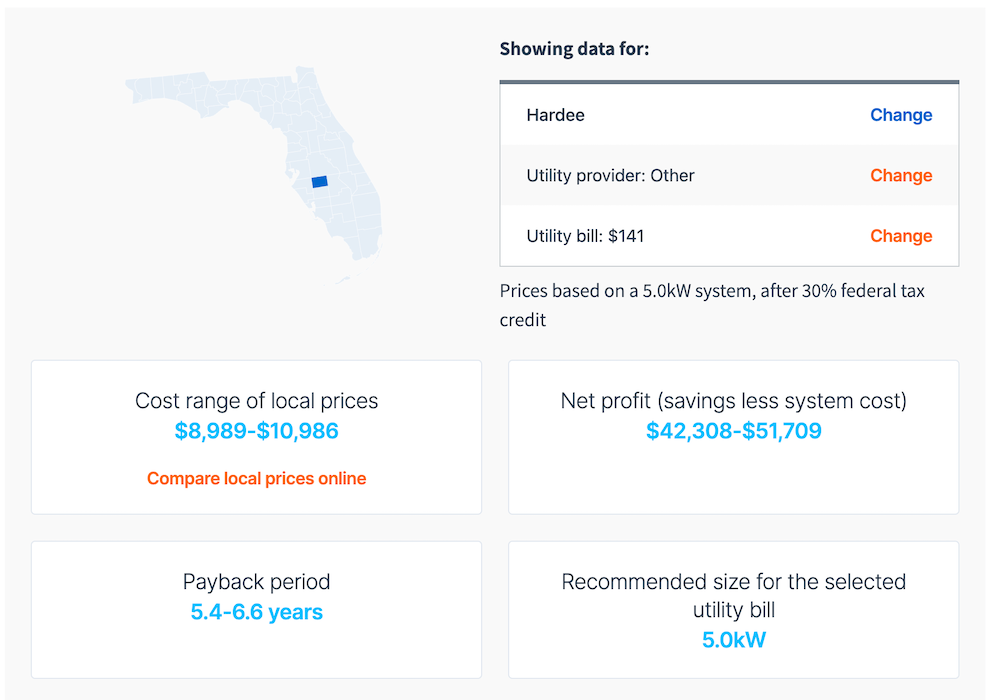Click the 30% federal tax credit note
The image size is (1000, 700).
712,305
